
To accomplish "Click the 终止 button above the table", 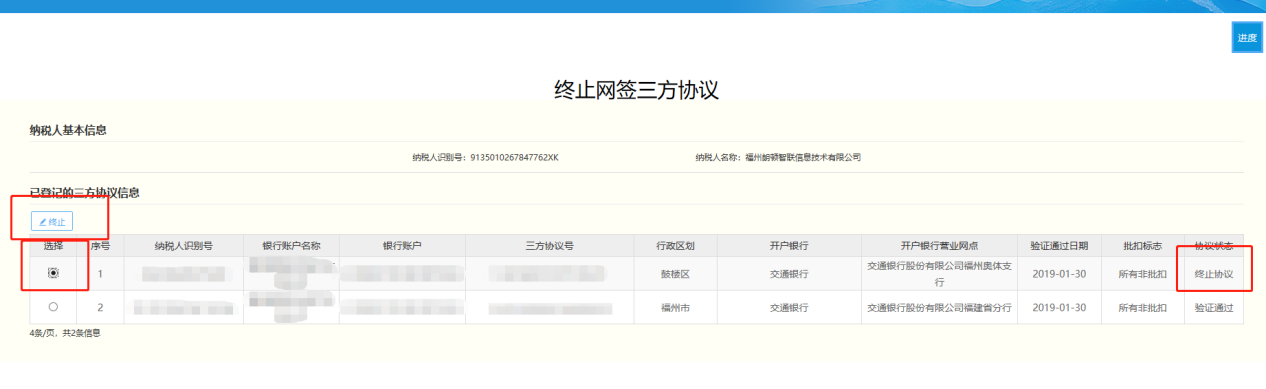I will click(52, 221).
